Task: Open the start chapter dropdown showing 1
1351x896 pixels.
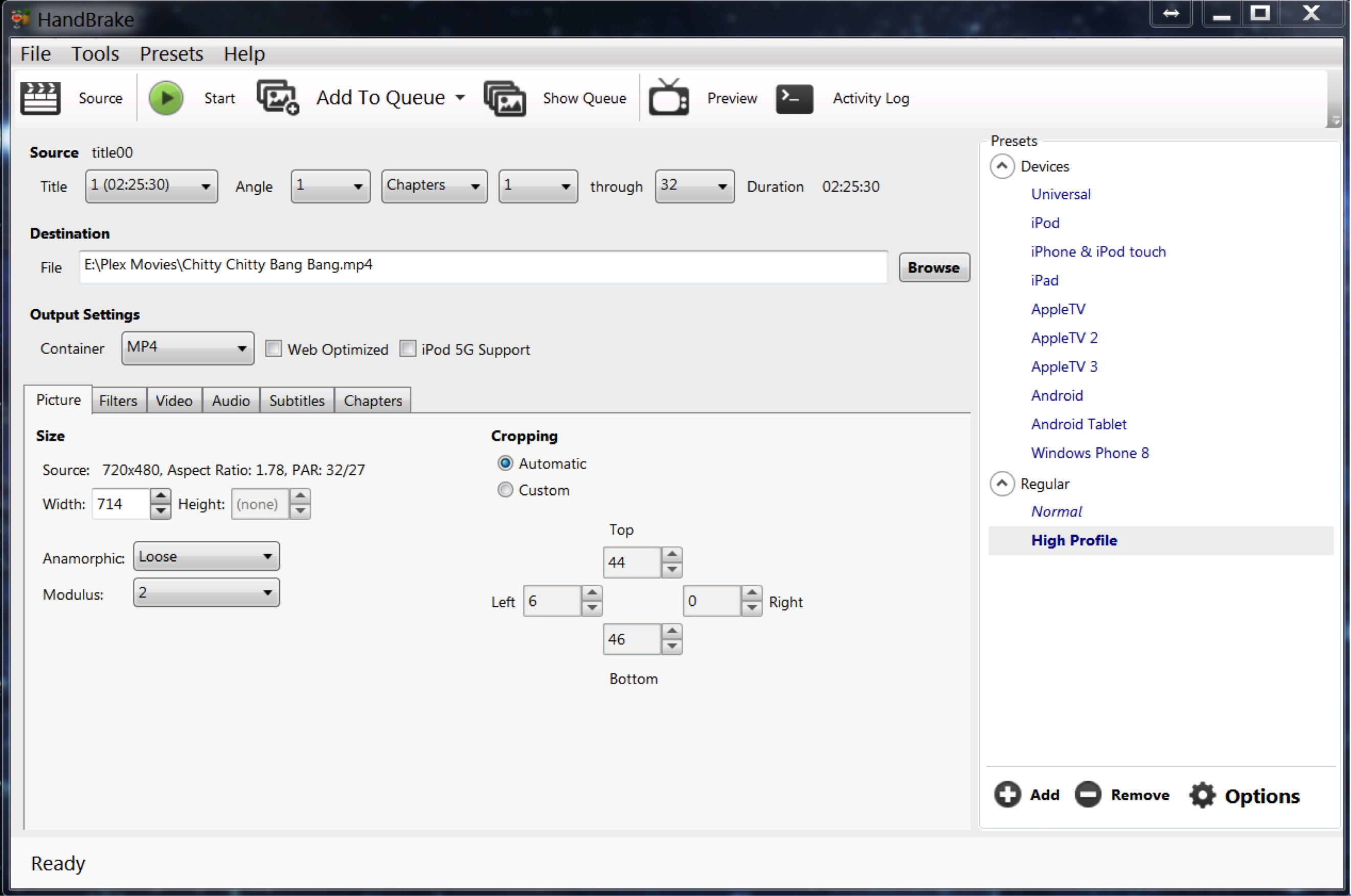Action: coord(537,186)
